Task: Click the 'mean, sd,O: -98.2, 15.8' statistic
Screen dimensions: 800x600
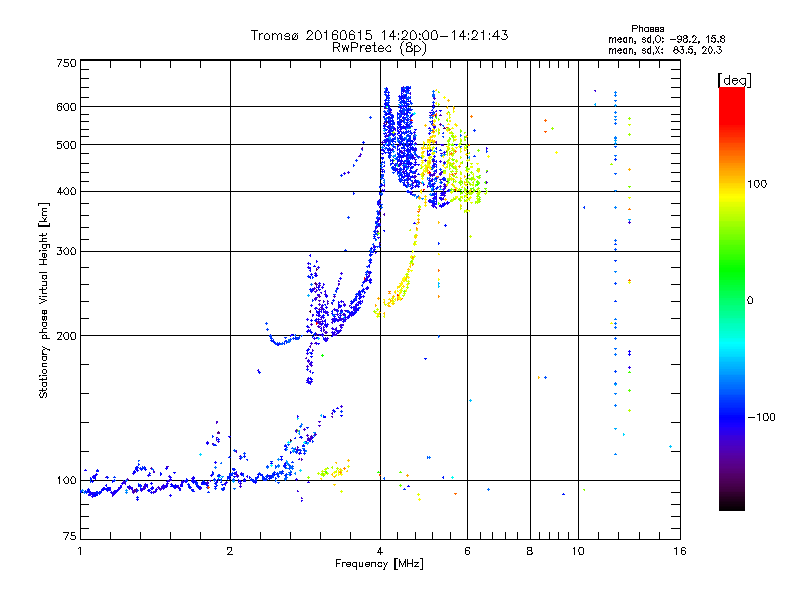Action: point(666,39)
